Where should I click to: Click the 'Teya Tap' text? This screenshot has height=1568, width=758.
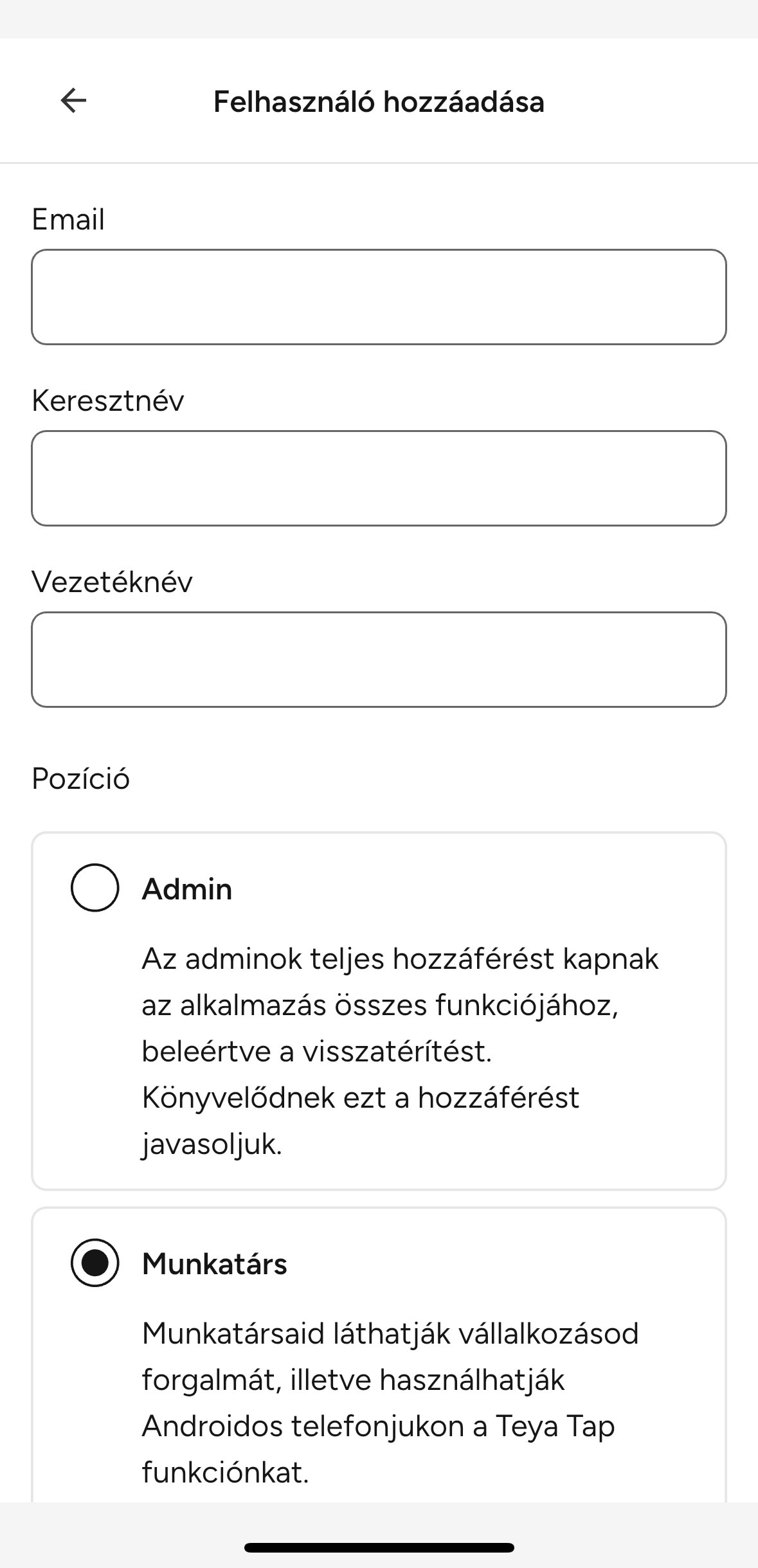pos(555,1426)
